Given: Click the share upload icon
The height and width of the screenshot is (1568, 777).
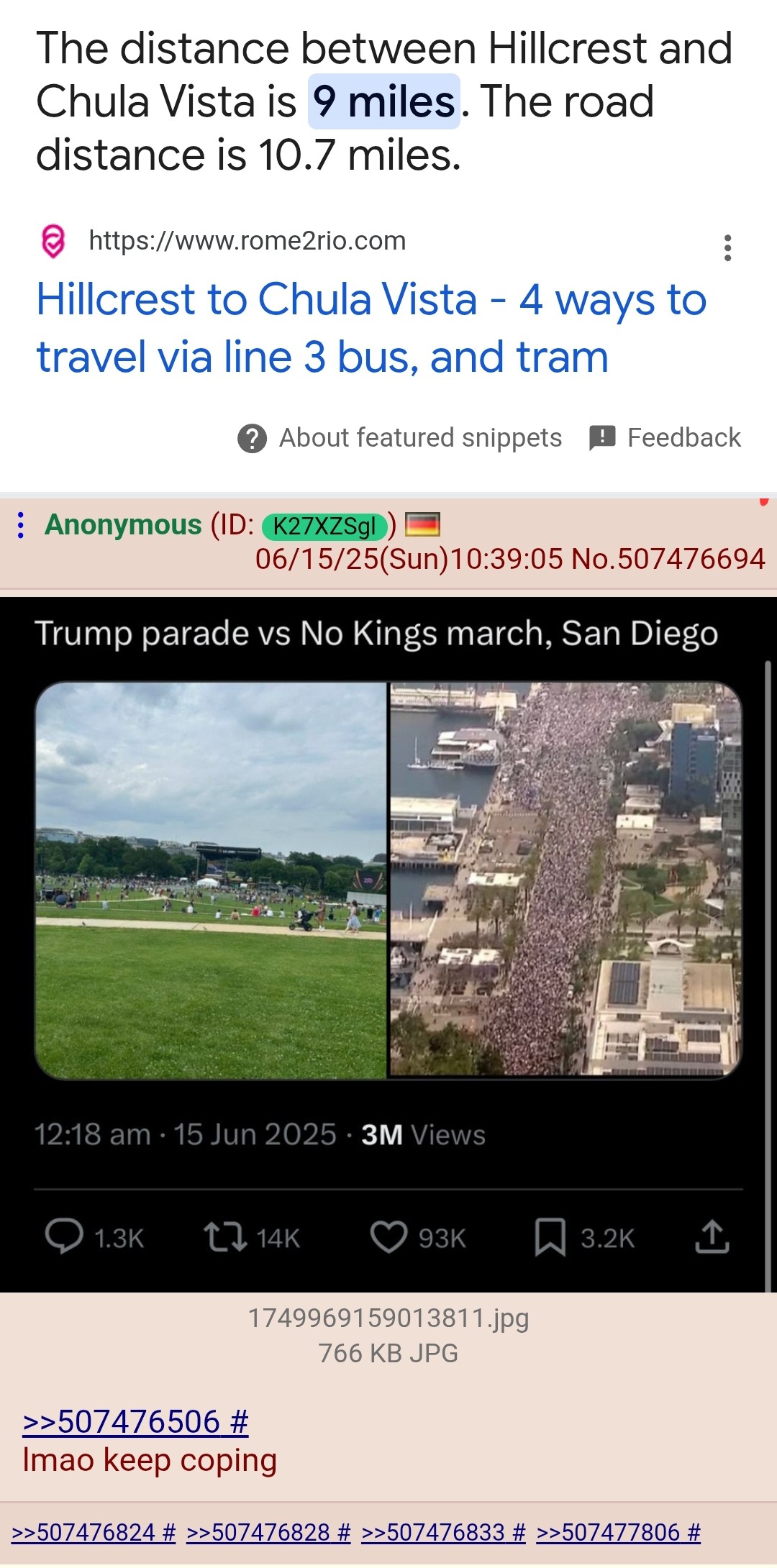Looking at the screenshot, I should point(712,1237).
